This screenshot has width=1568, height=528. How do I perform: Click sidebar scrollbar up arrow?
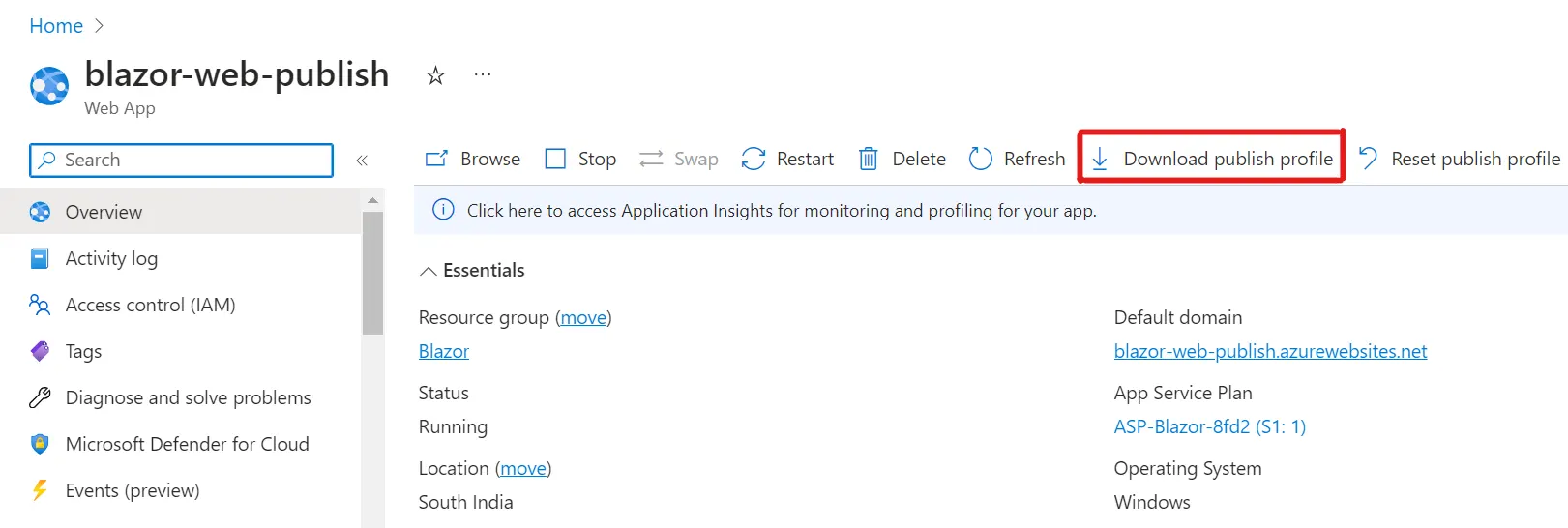372,200
